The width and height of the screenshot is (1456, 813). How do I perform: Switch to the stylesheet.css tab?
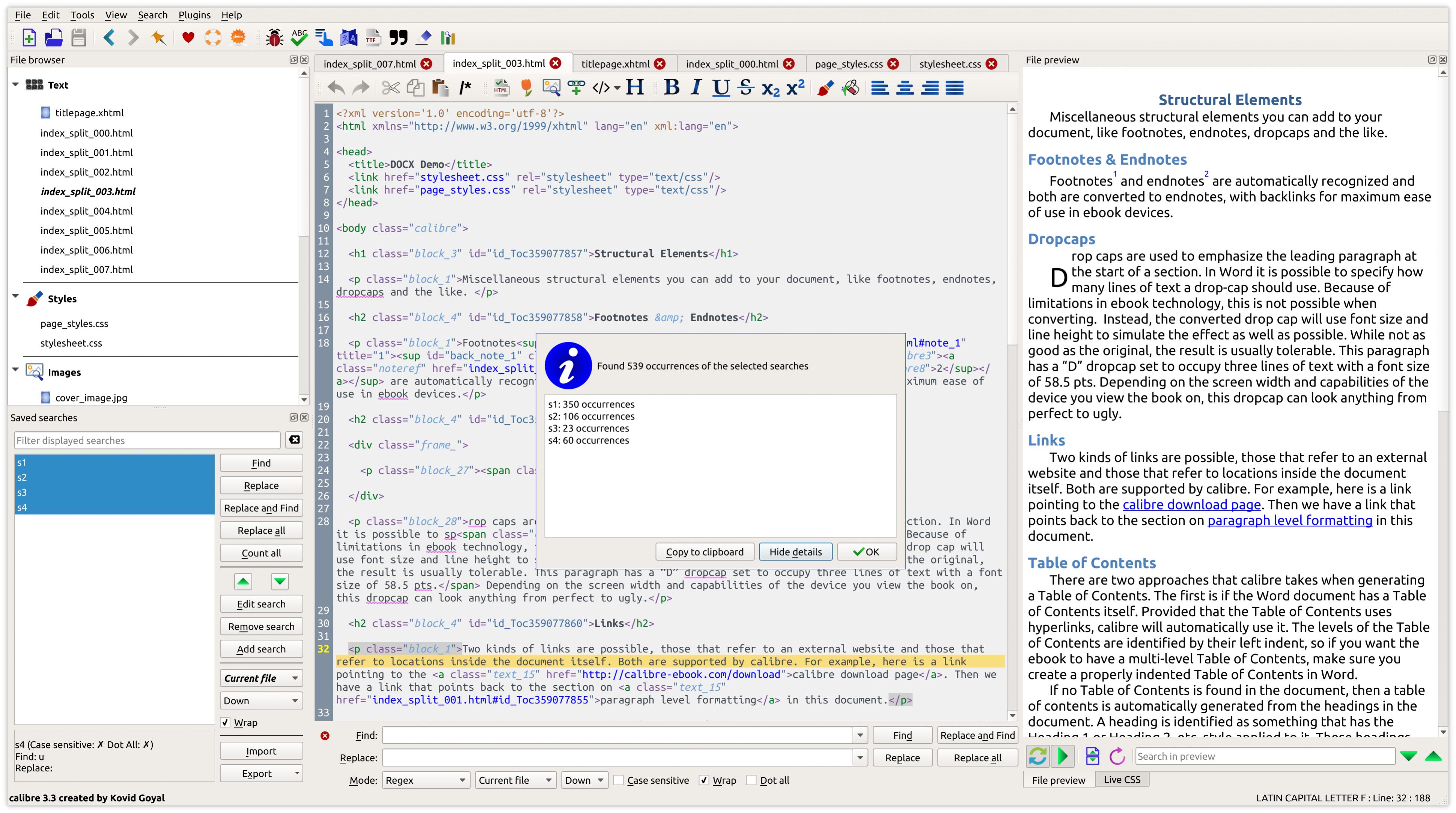point(950,64)
